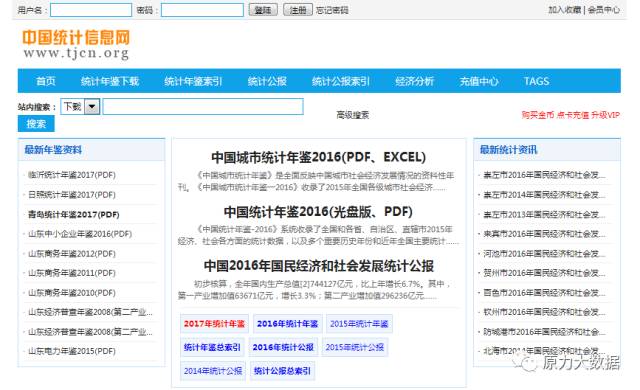Image resolution: width=640 pixels, height=390 pixels.
Task: Select the 统计公报 nav item
Action: click(x=267, y=81)
